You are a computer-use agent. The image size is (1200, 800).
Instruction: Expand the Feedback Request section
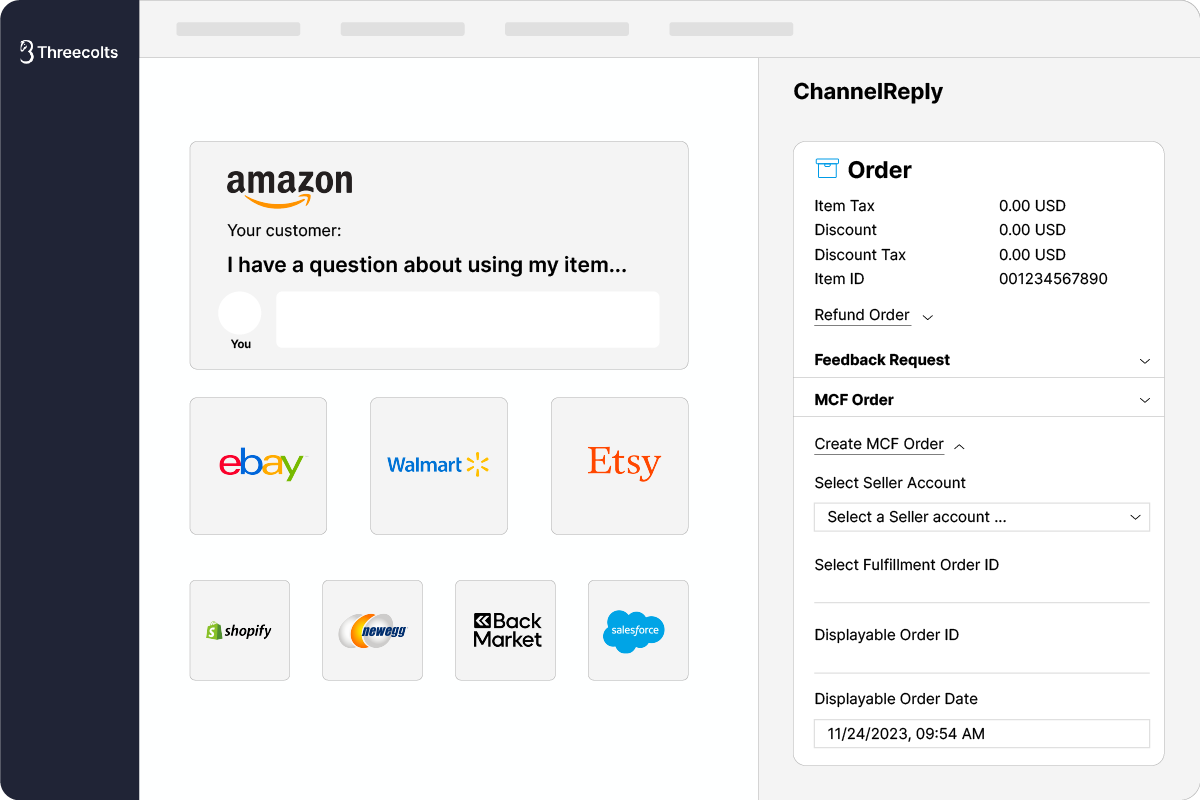pos(1145,360)
